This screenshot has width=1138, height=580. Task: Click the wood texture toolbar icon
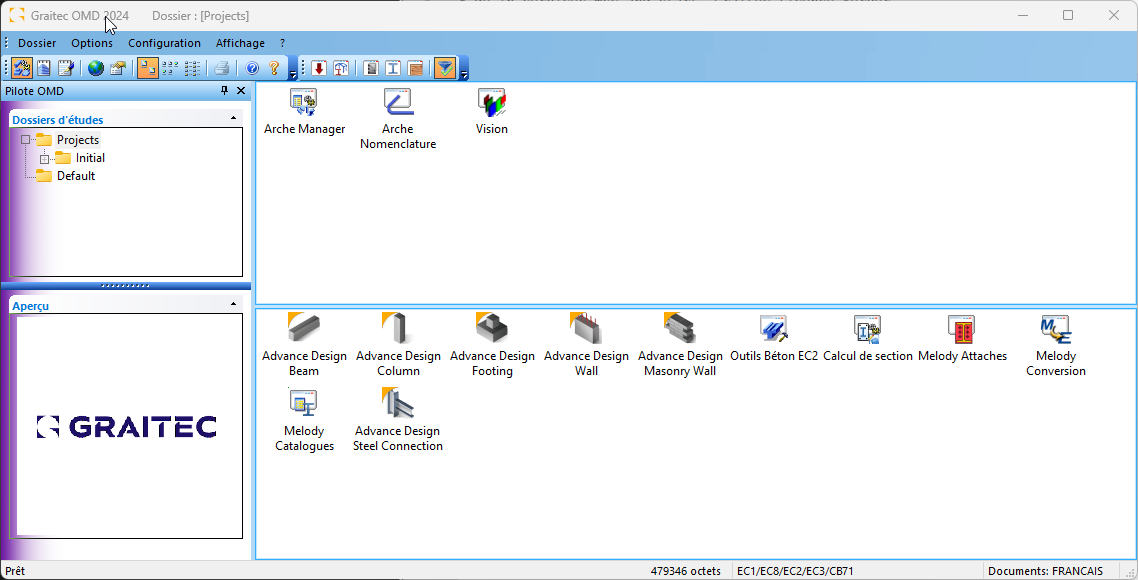(x=415, y=68)
